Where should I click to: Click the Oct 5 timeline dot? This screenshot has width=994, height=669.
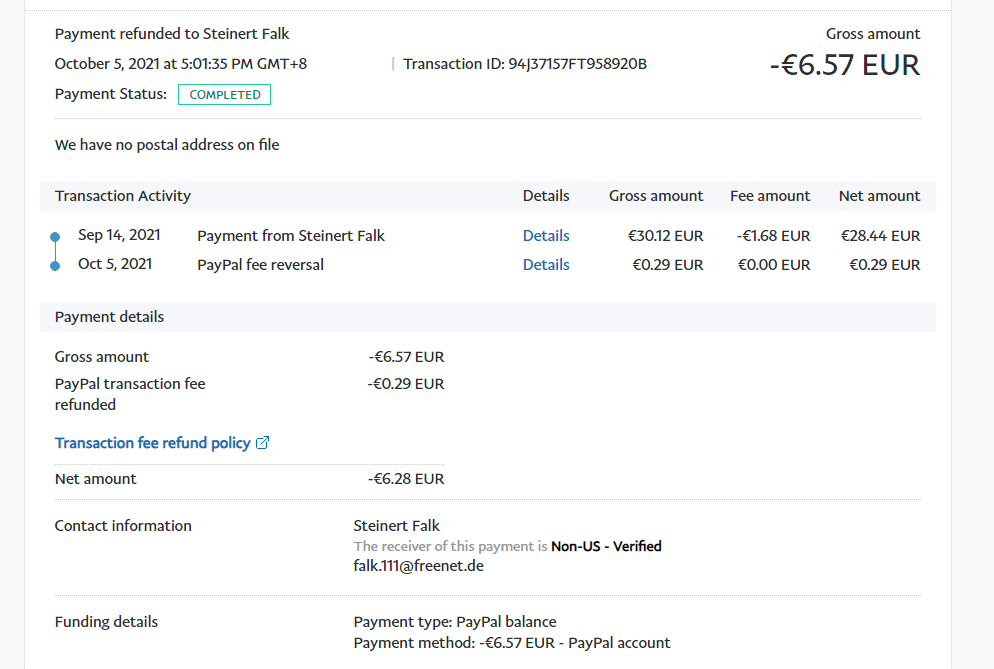point(55,266)
